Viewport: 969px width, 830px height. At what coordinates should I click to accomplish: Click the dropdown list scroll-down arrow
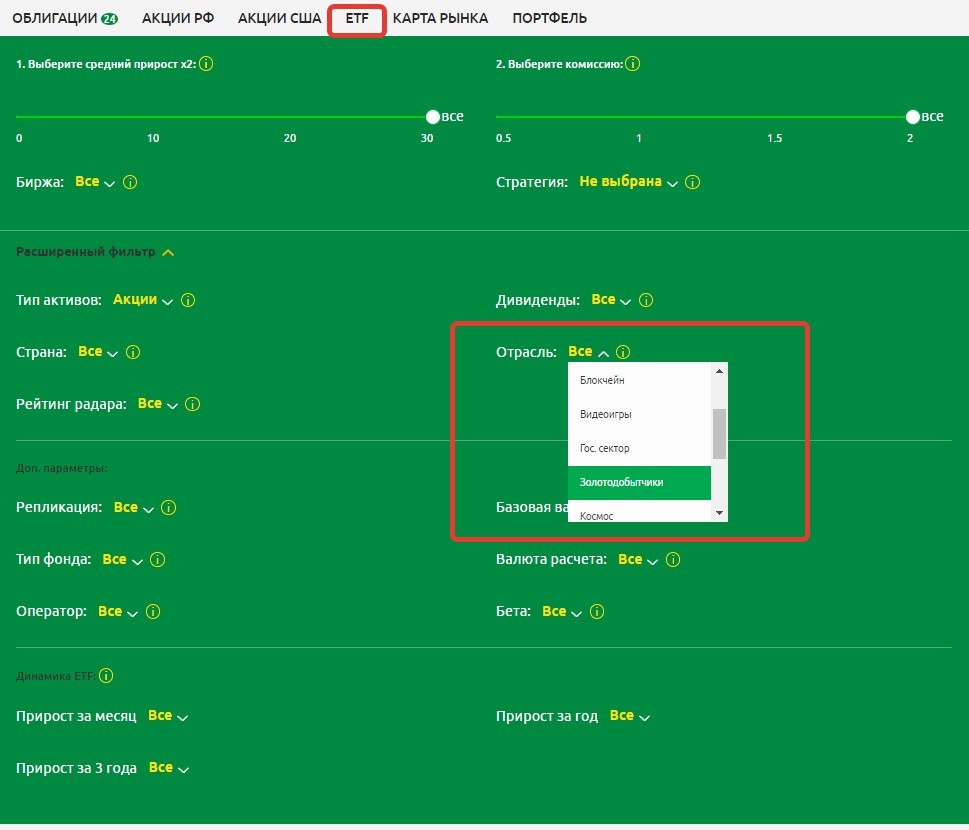pyautogui.click(x=718, y=513)
